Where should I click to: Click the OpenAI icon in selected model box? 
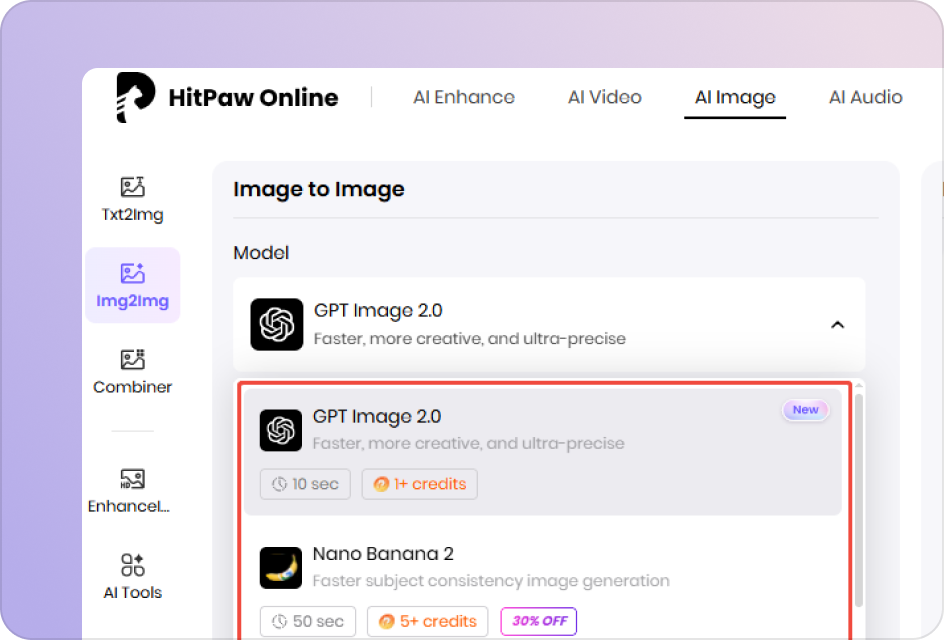click(277, 324)
